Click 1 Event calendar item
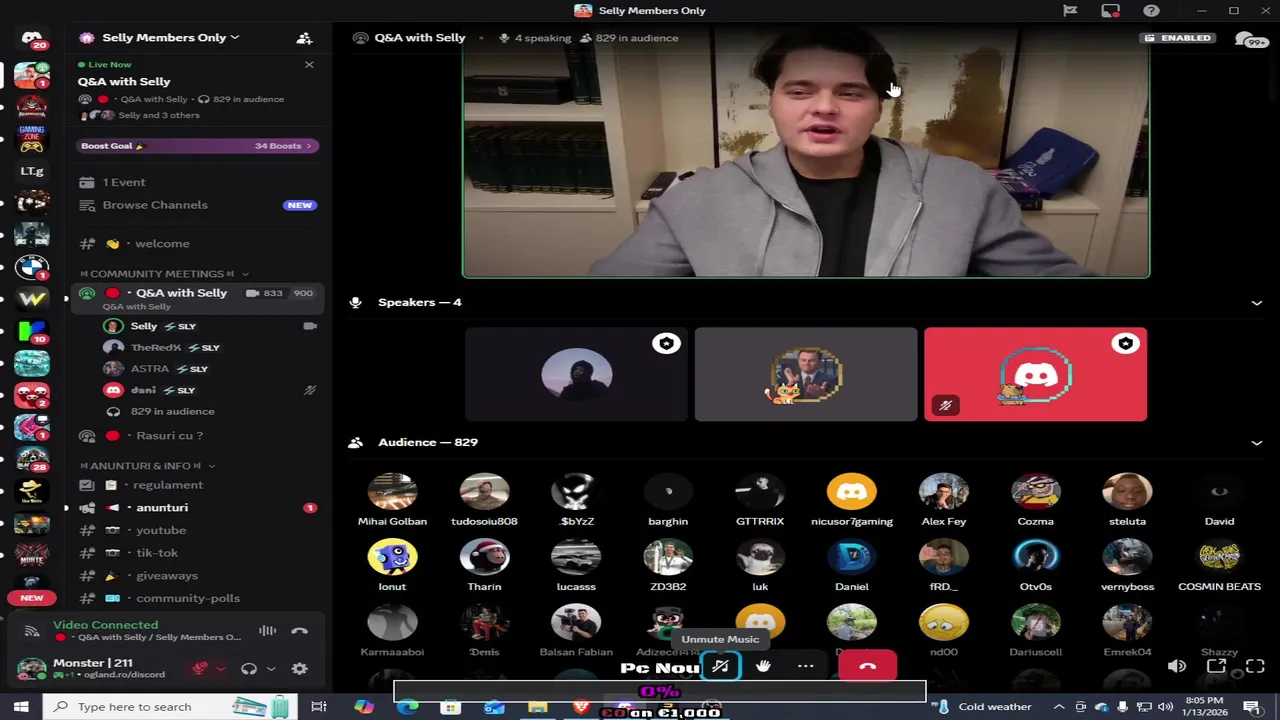This screenshot has width=1280, height=720. click(125, 182)
